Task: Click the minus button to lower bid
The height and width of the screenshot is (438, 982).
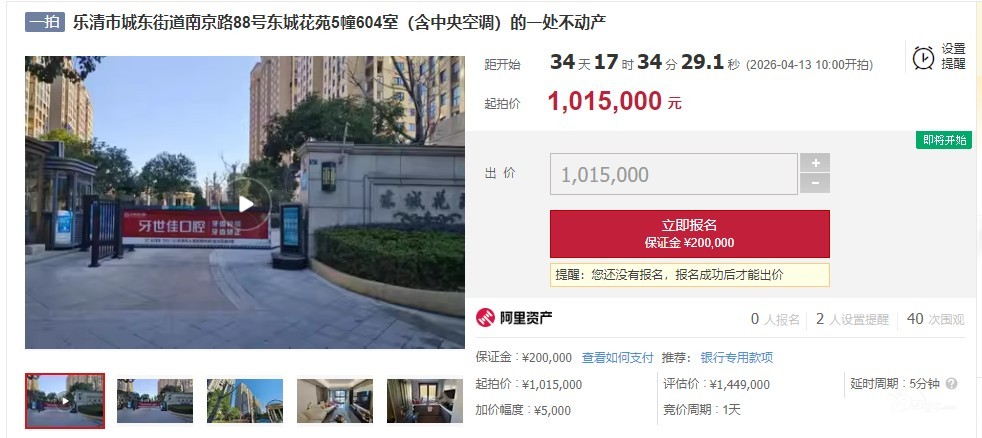Action: click(x=815, y=184)
